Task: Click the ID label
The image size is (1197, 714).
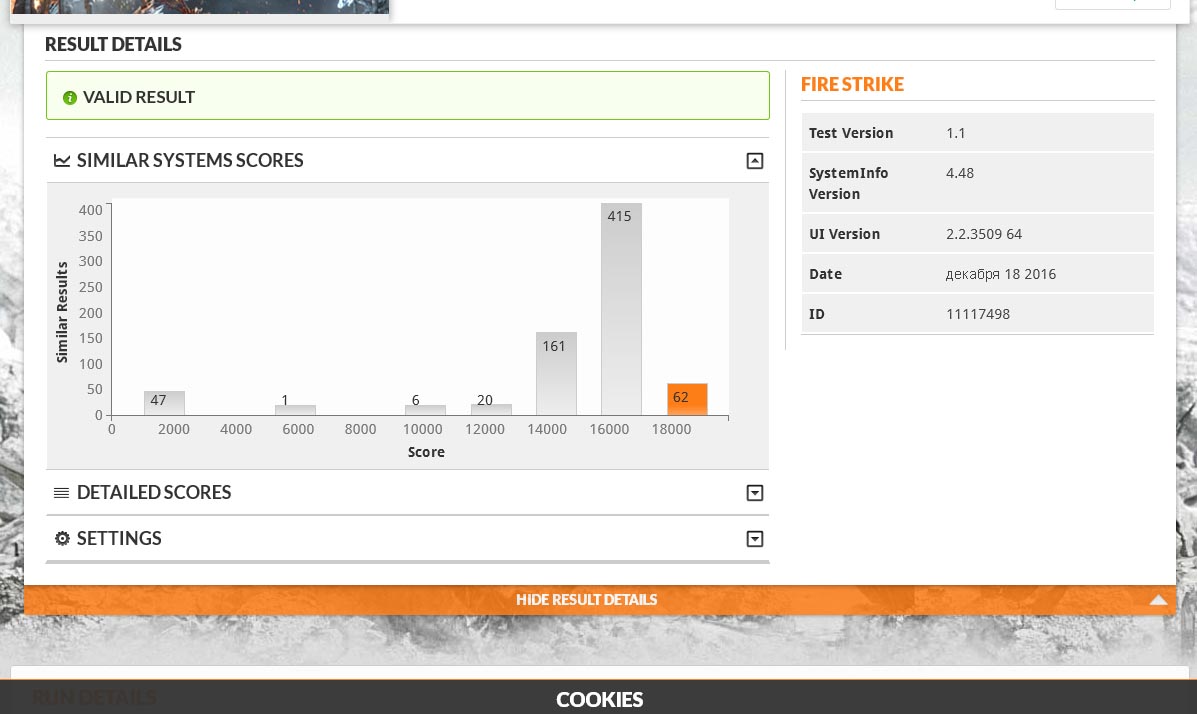Action: 817,314
